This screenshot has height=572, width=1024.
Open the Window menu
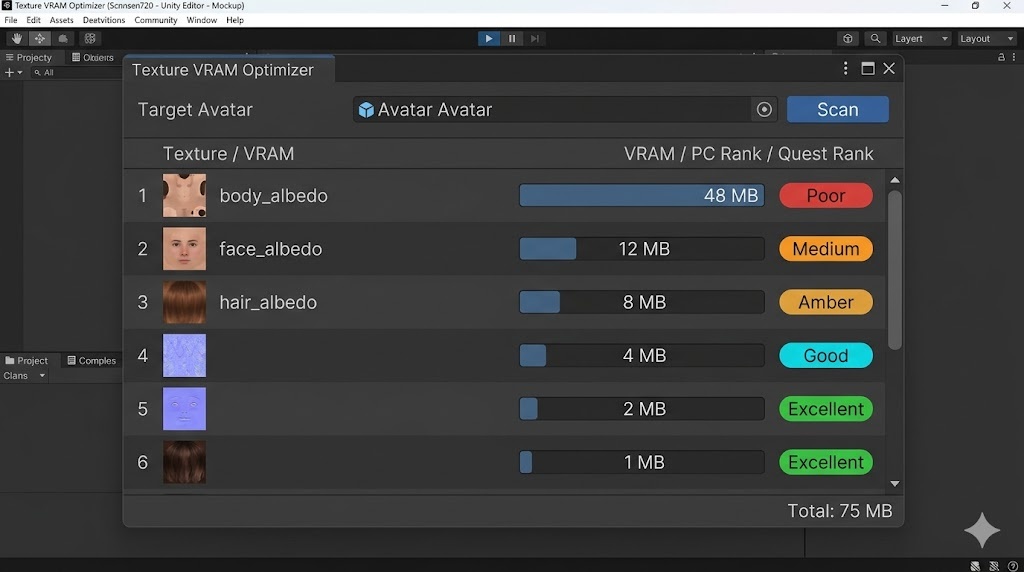pos(201,20)
